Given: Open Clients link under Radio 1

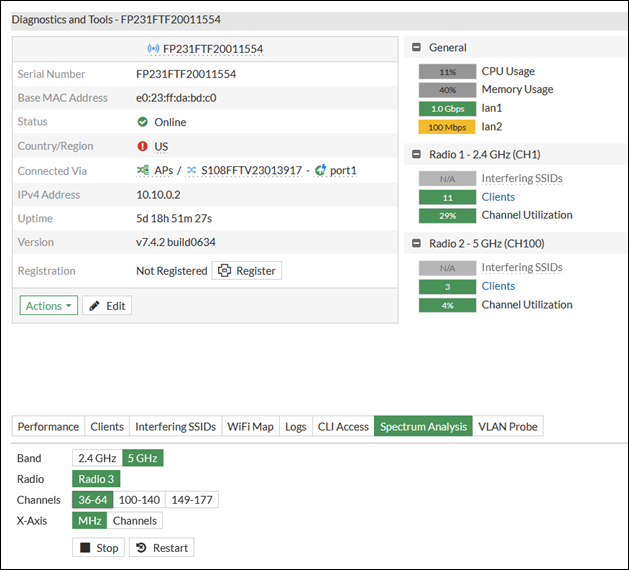Looking at the screenshot, I should tap(498, 197).
